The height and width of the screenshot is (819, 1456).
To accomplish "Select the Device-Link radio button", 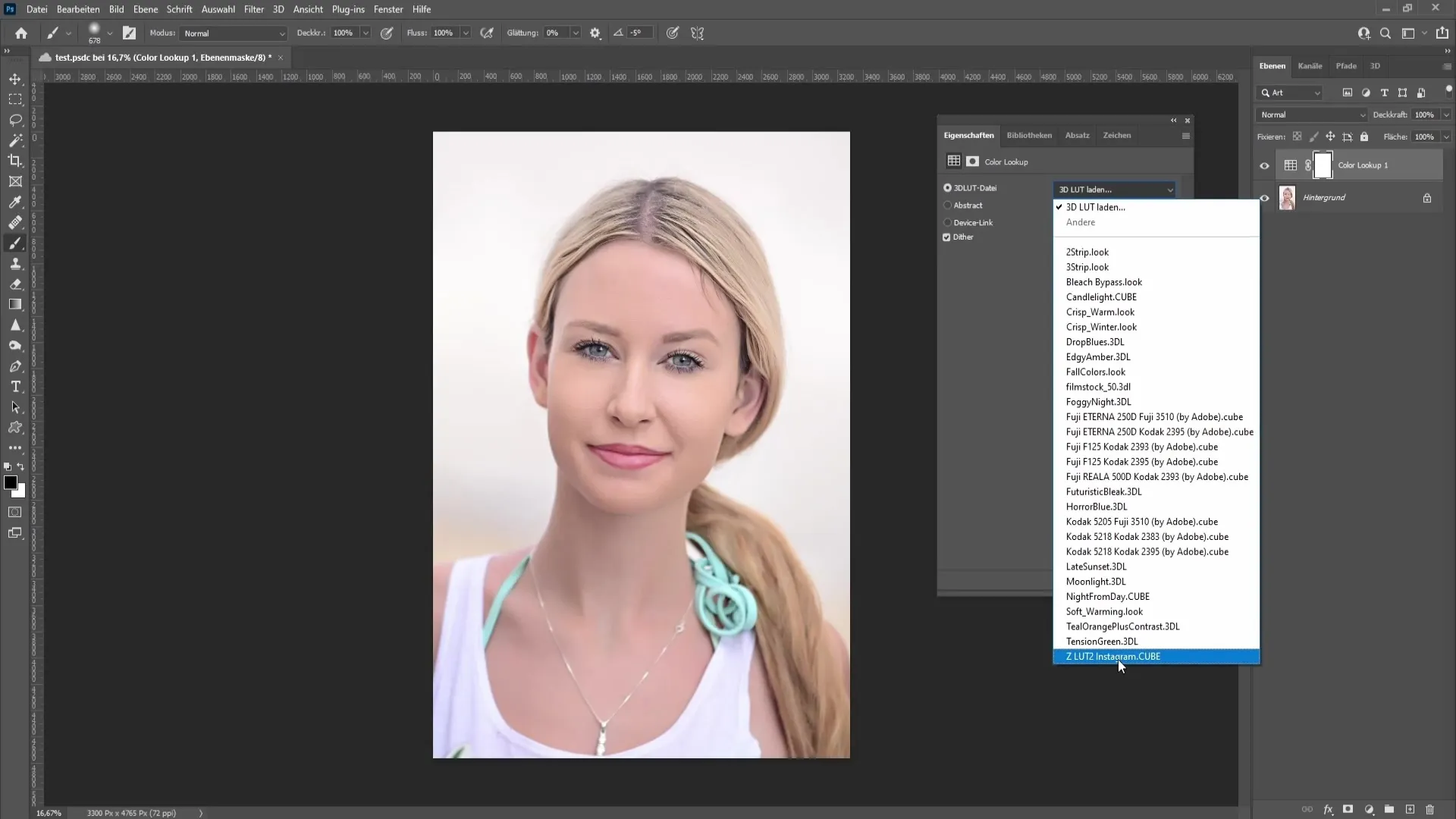I will [947, 222].
